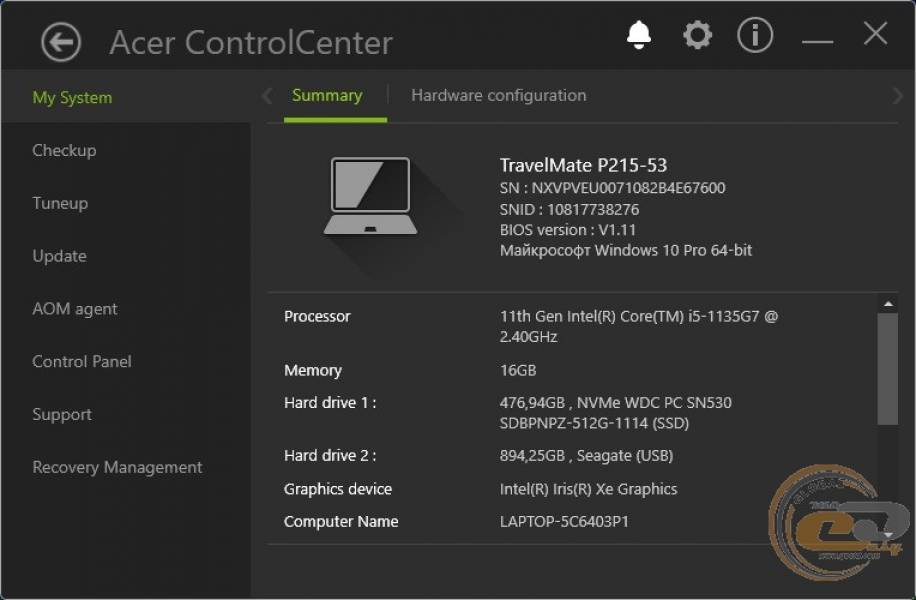Screen dimensions: 916x600
Task: Click the Processor label
Action: 317,316
